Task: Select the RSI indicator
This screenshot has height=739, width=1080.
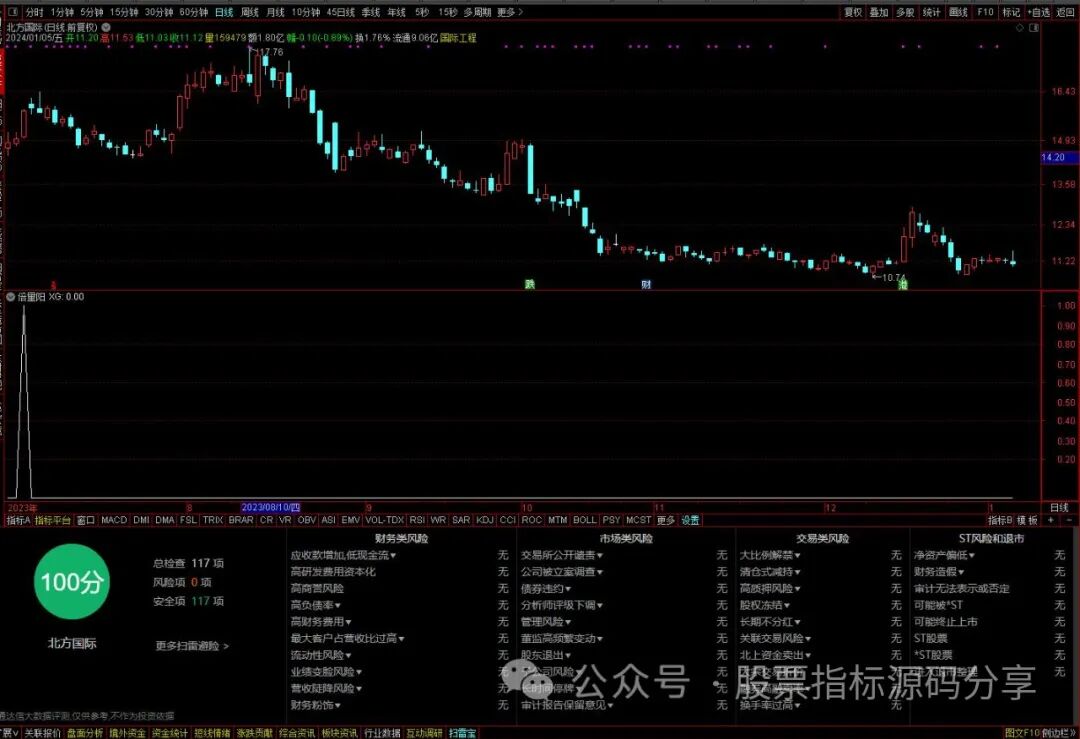Action: (417, 520)
